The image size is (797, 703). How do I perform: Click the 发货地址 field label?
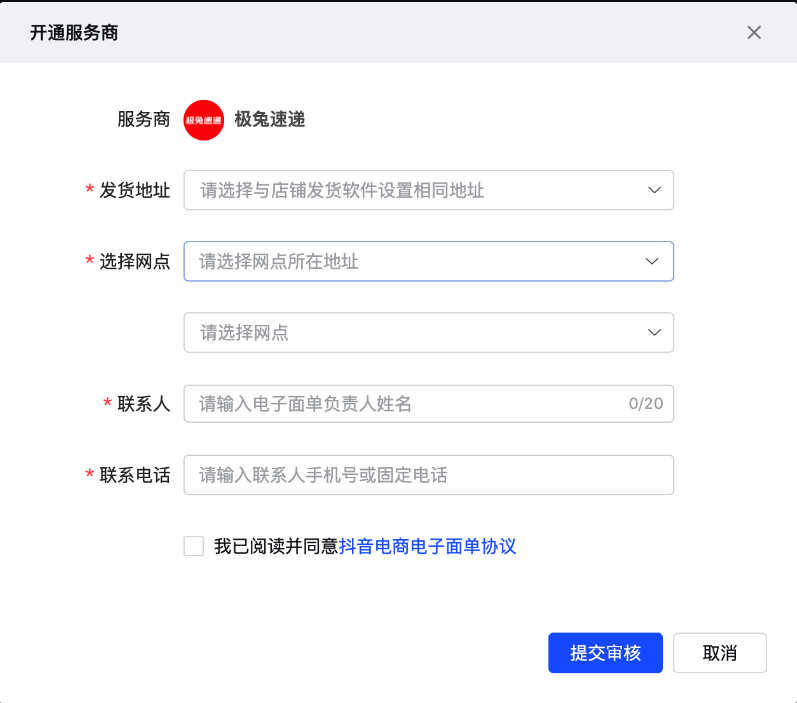coord(135,190)
